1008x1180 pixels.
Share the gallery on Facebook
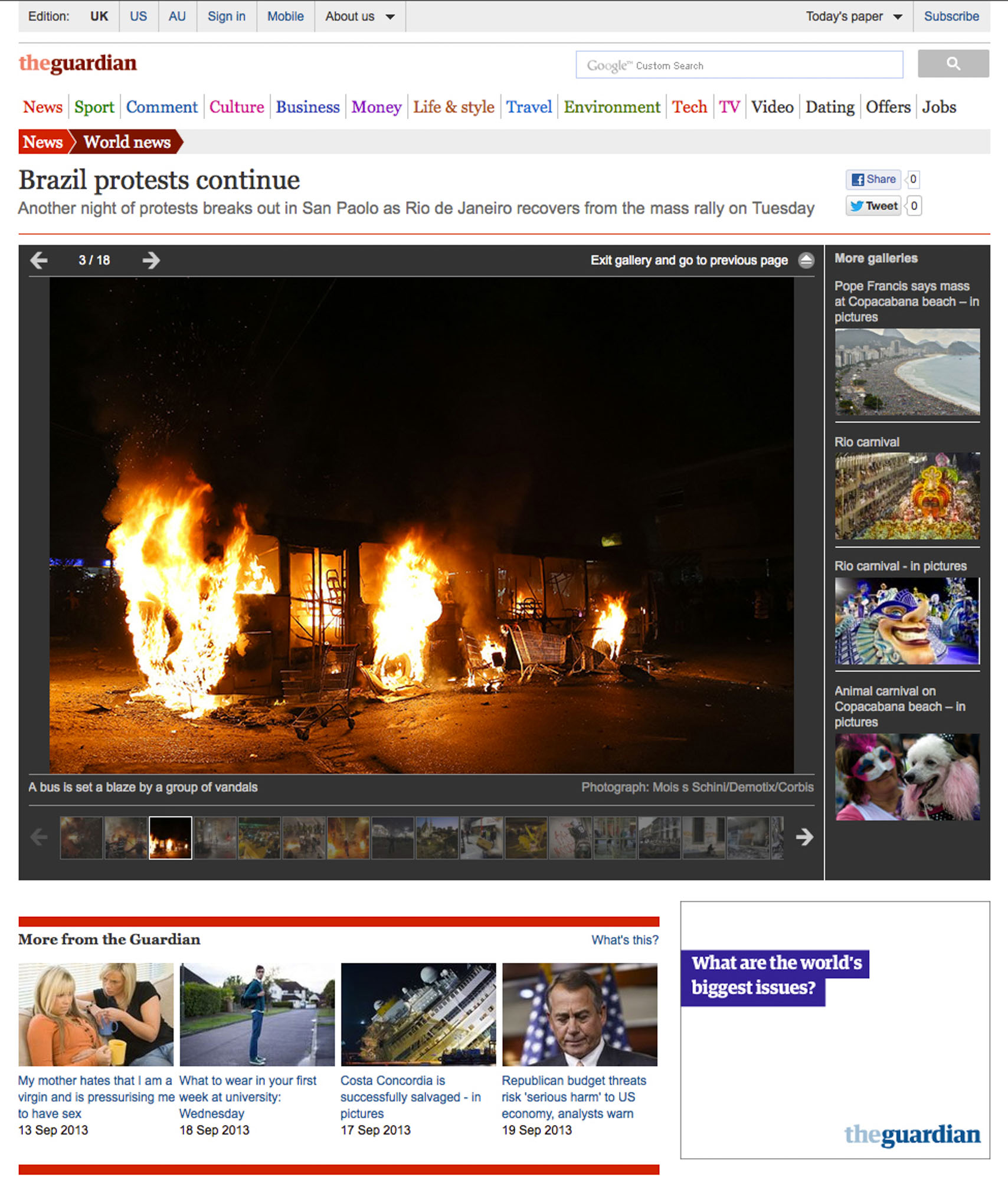[873, 179]
